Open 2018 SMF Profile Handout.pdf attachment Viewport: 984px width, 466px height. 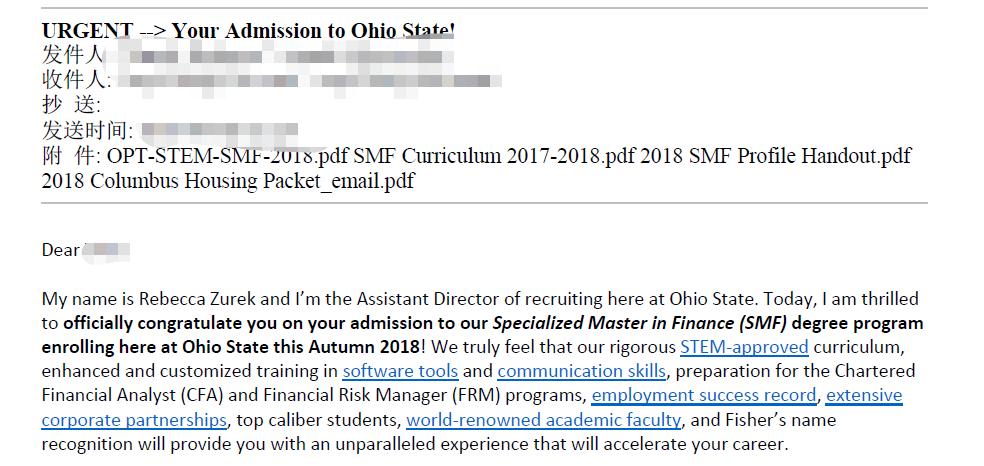pyautogui.click(x=775, y=155)
